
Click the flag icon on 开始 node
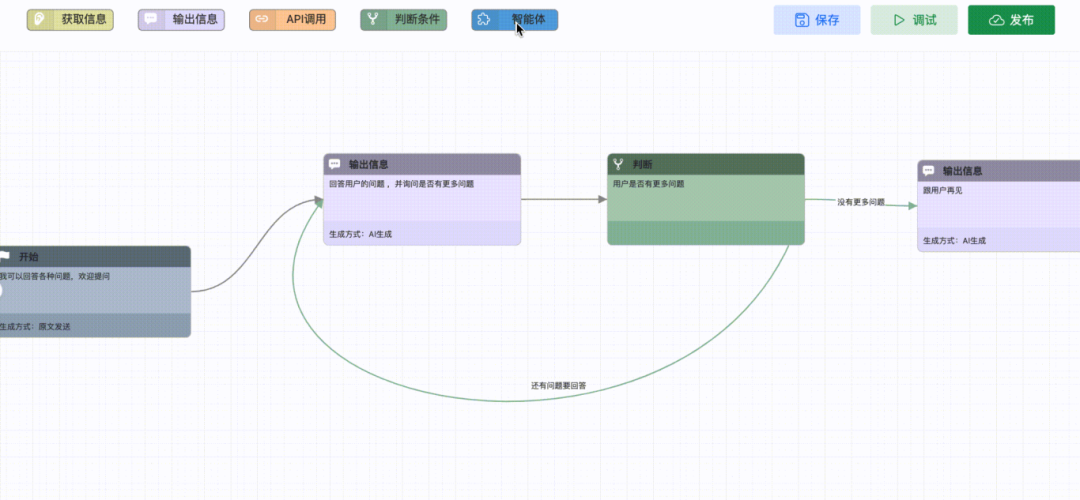(x=5, y=257)
